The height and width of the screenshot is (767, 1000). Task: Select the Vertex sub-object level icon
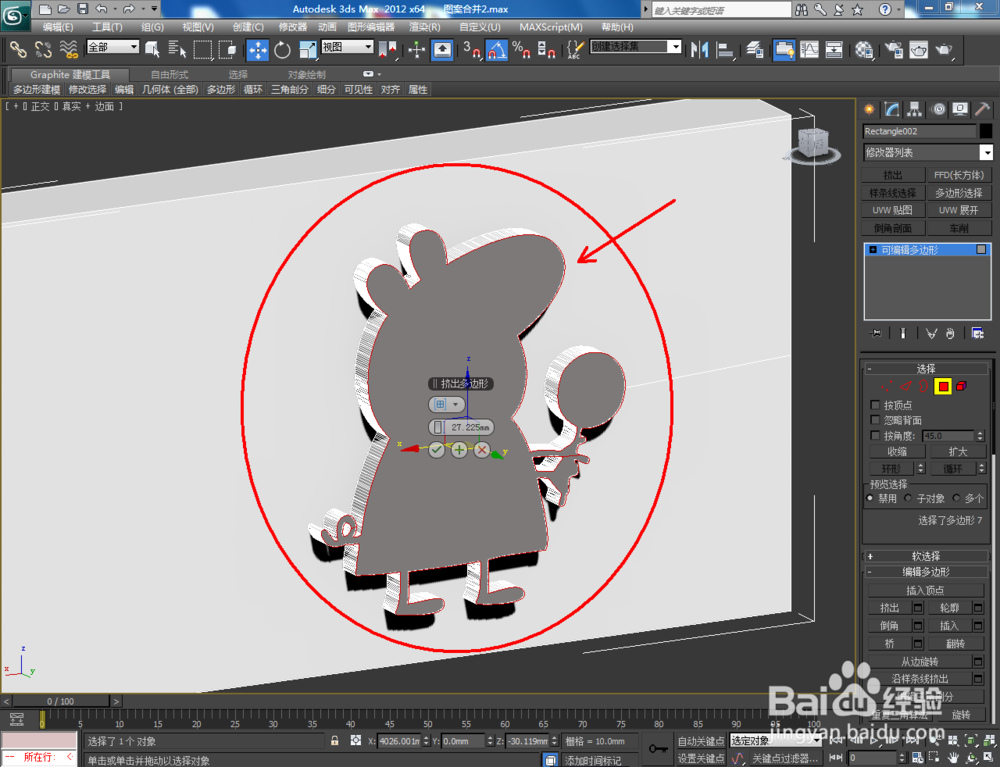tap(887, 386)
